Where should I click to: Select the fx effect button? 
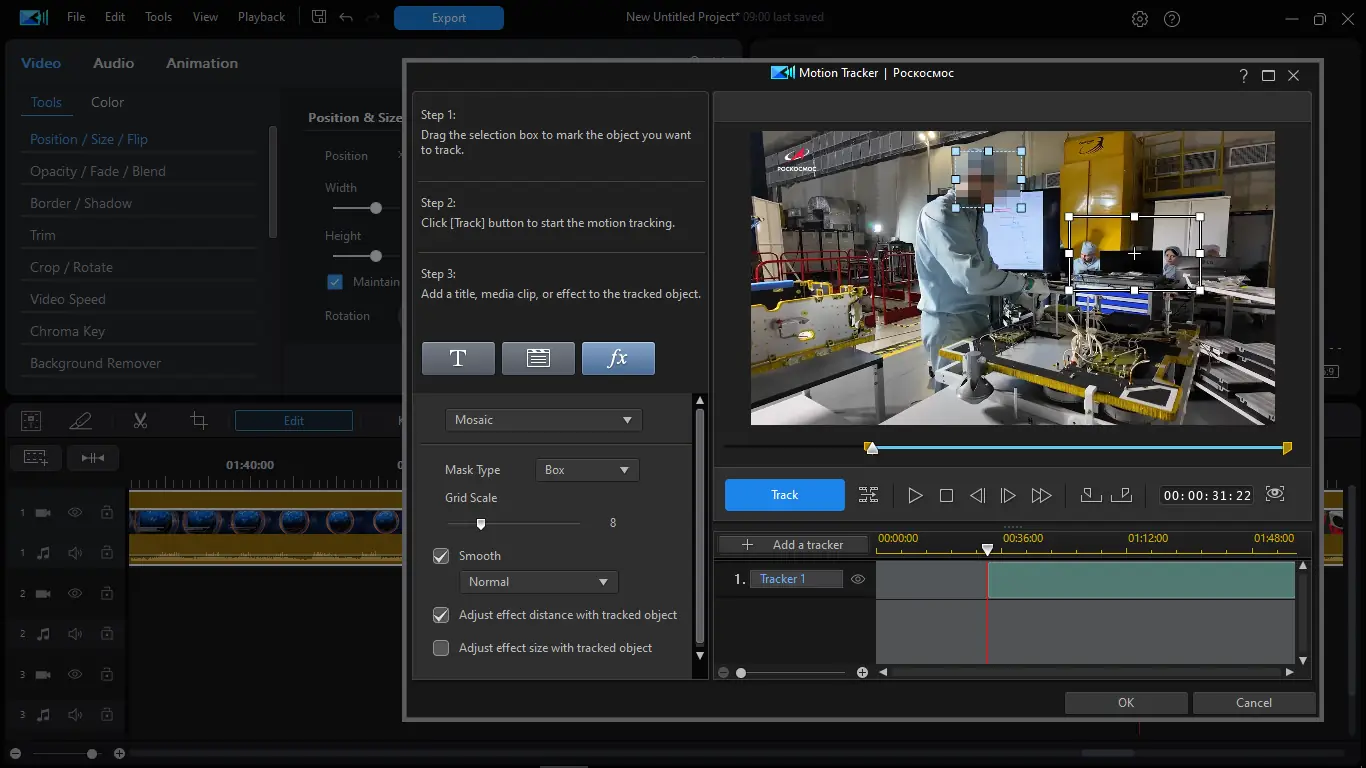pos(618,358)
